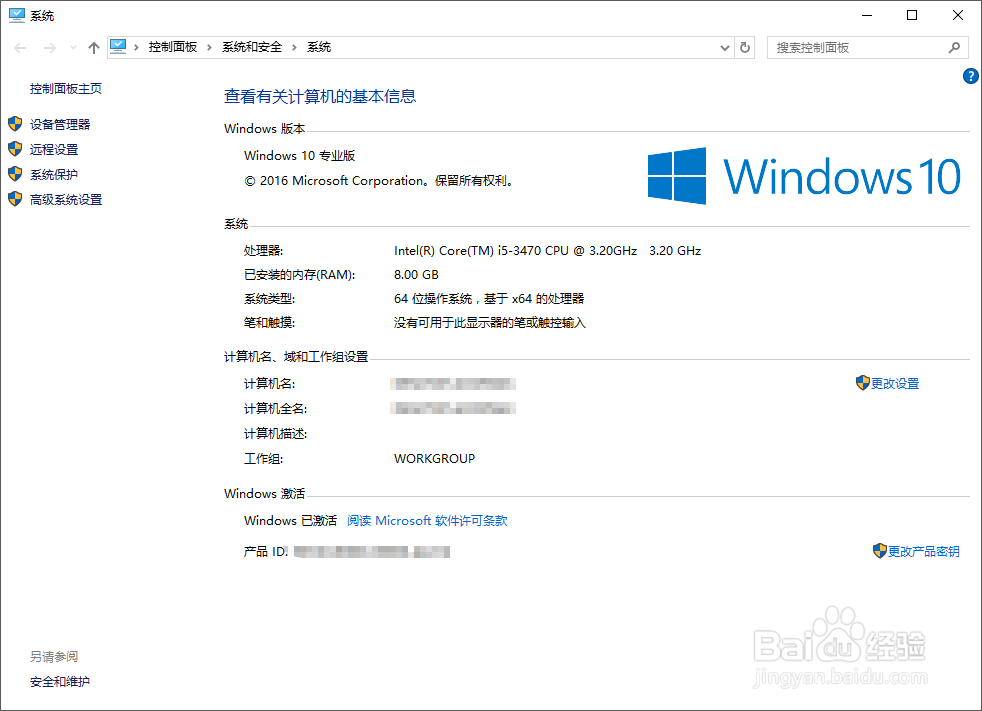Screen dimensions: 982x711
Task: Click the Back navigation arrow
Action: tap(20, 48)
